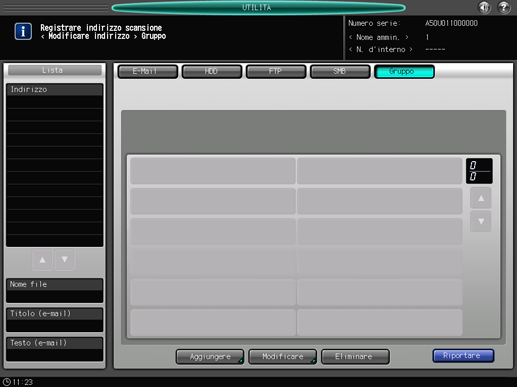The image size is (517, 387).
Task: Open the FTP tab
Action: [276, 71]
